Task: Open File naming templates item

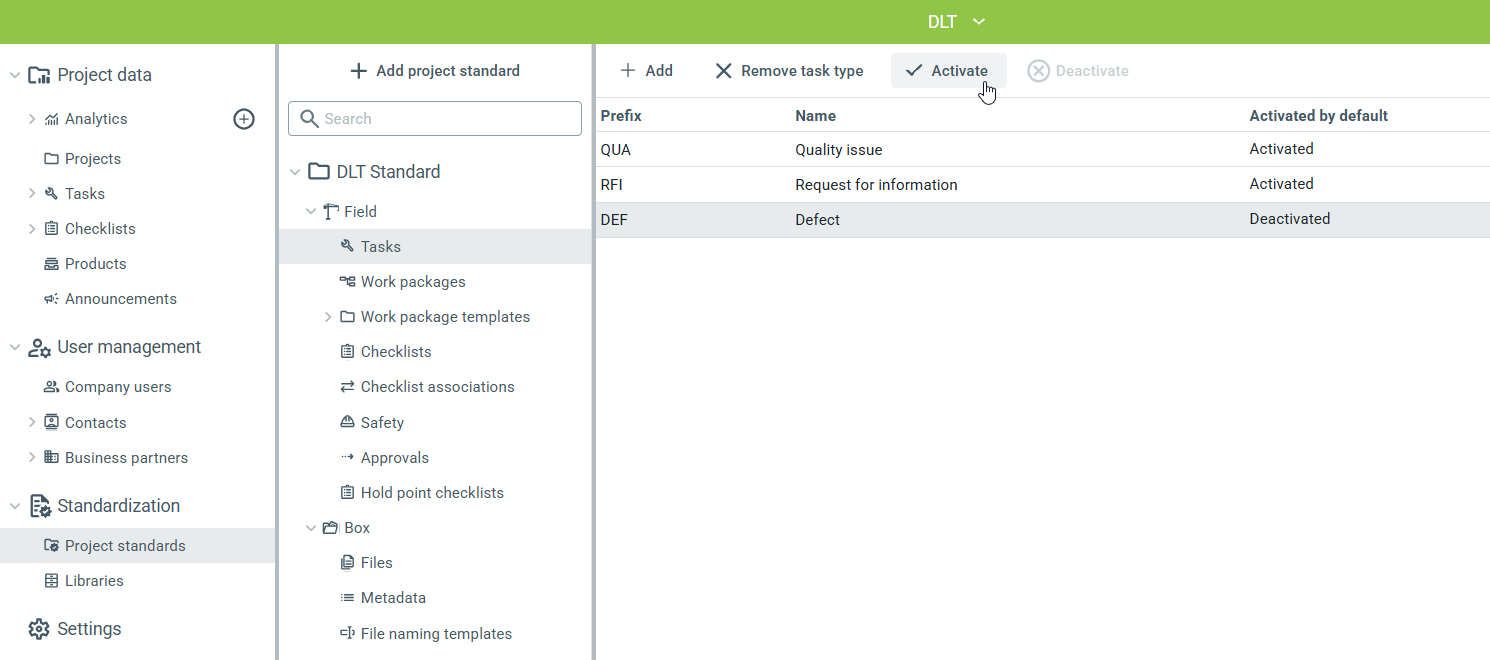Action: tap(435, 634)
